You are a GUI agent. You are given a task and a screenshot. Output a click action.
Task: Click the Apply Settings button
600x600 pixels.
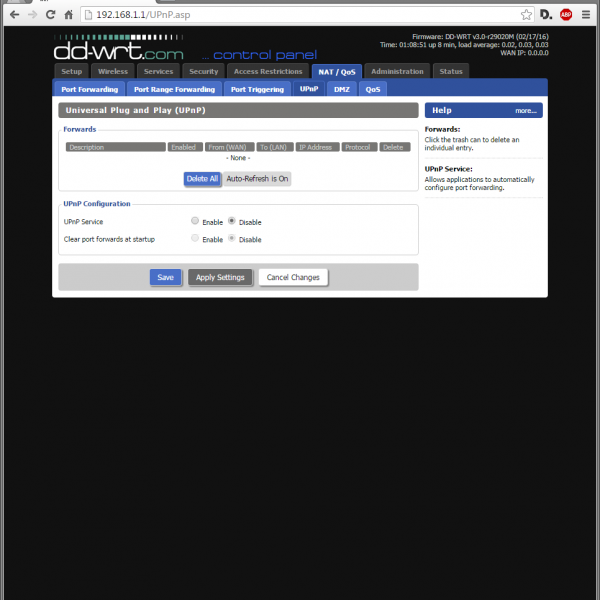(220, 277)
